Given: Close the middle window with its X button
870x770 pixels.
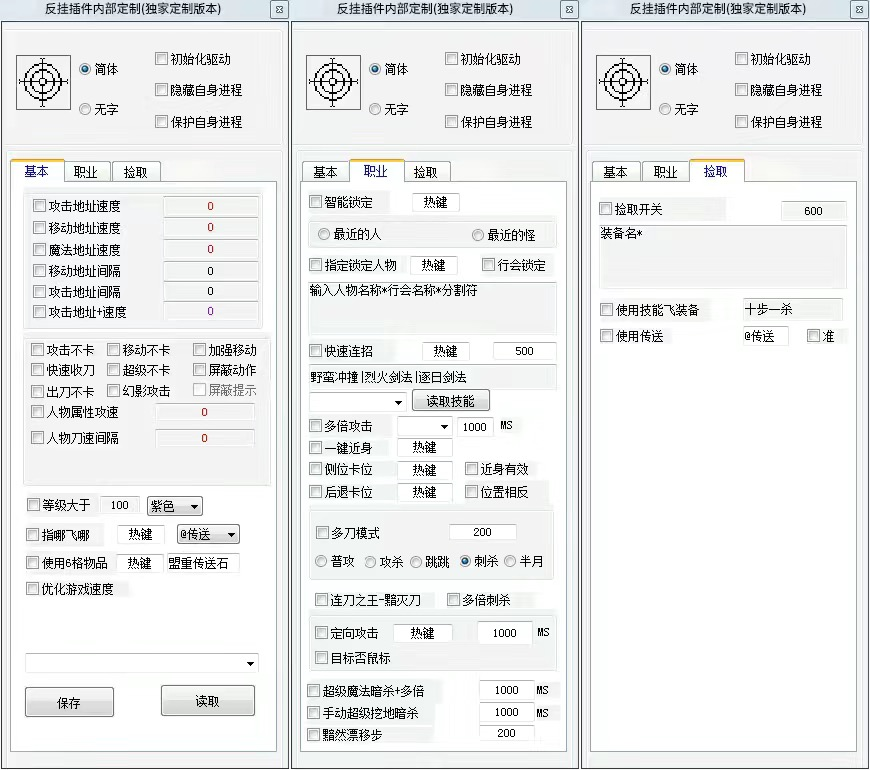Looking at the screenshot, I should pyautogui.click(x=569, y=9).
